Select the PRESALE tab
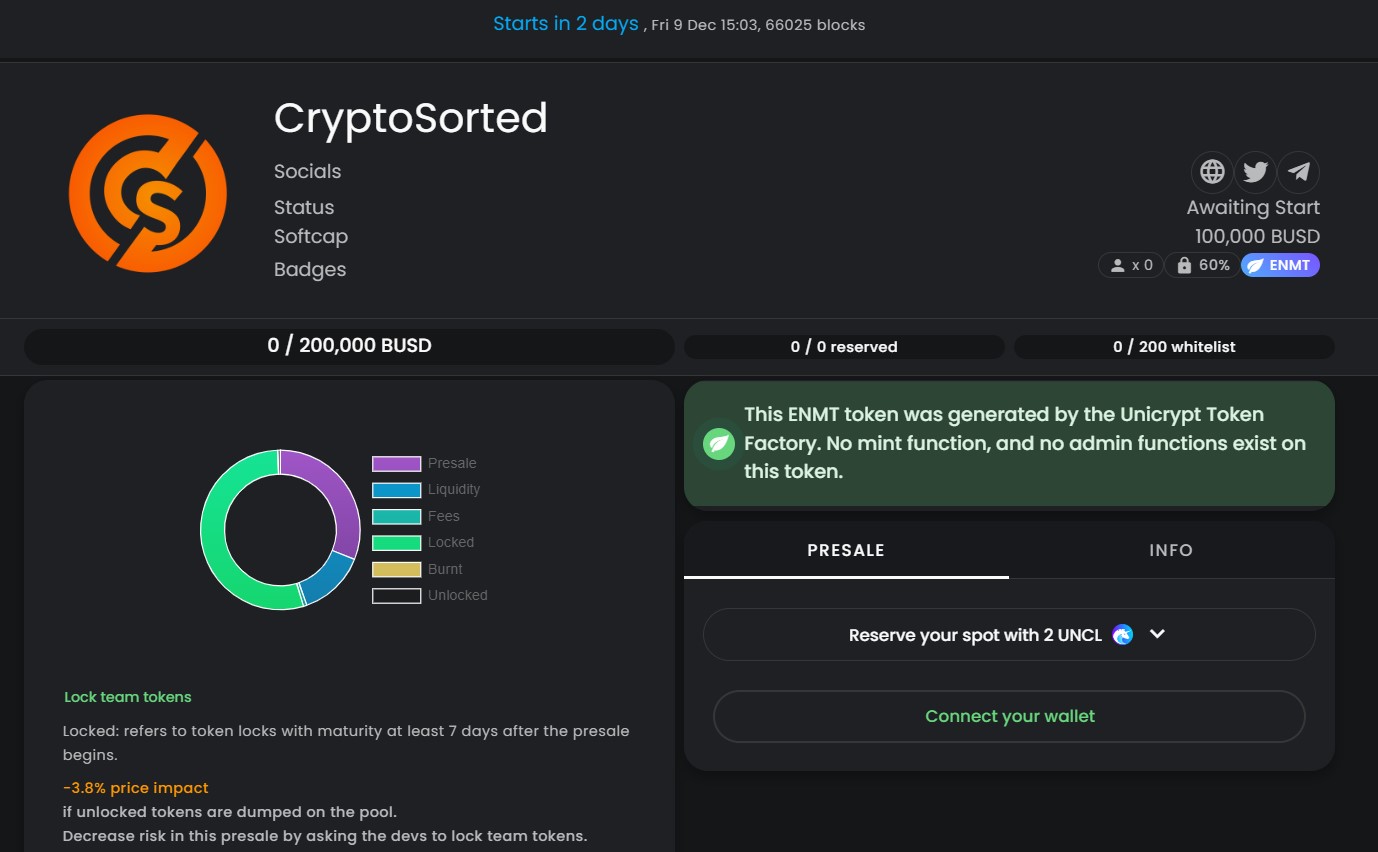1378x852 pixels. pyautogui.click(x=846, y=550)
